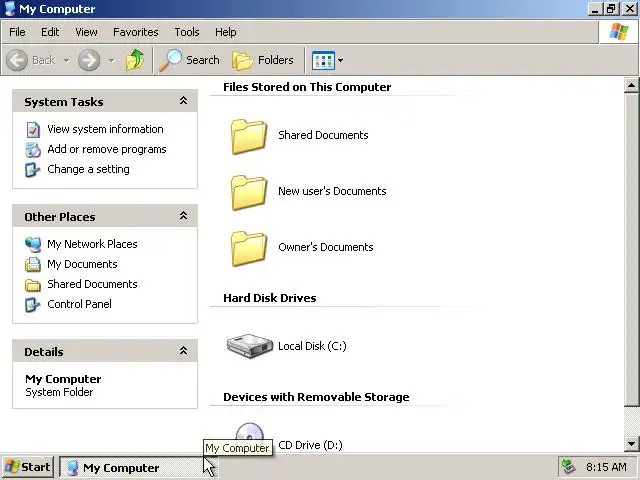Go up one folder level icon
Image resolution: width=640 pixels, height=480 pixels.
coord(135,60)
